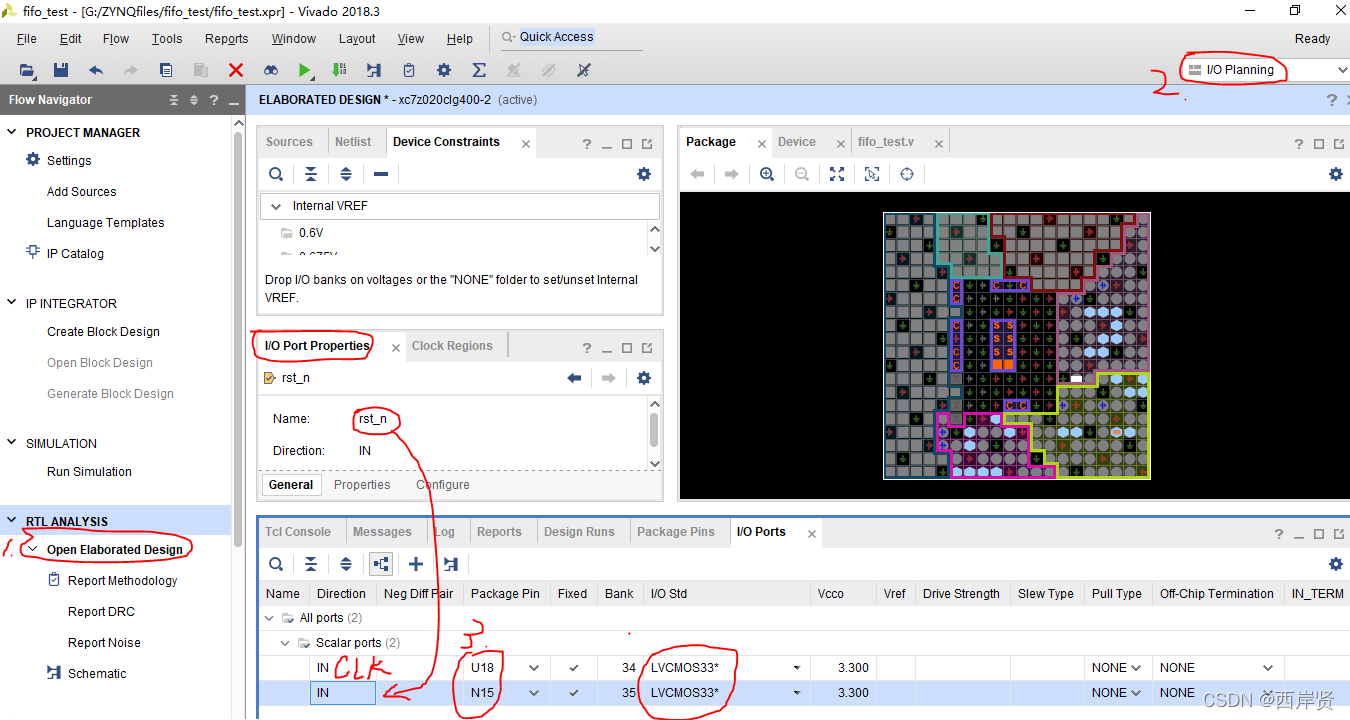Open toolbar Settings gear icon
This screenshot has width=1350, height=720.
[x=444, y=70]
